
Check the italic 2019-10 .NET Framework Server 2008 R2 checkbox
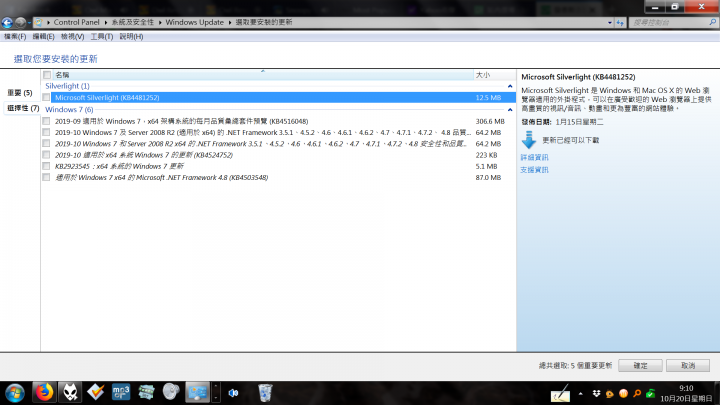point(46,144)
